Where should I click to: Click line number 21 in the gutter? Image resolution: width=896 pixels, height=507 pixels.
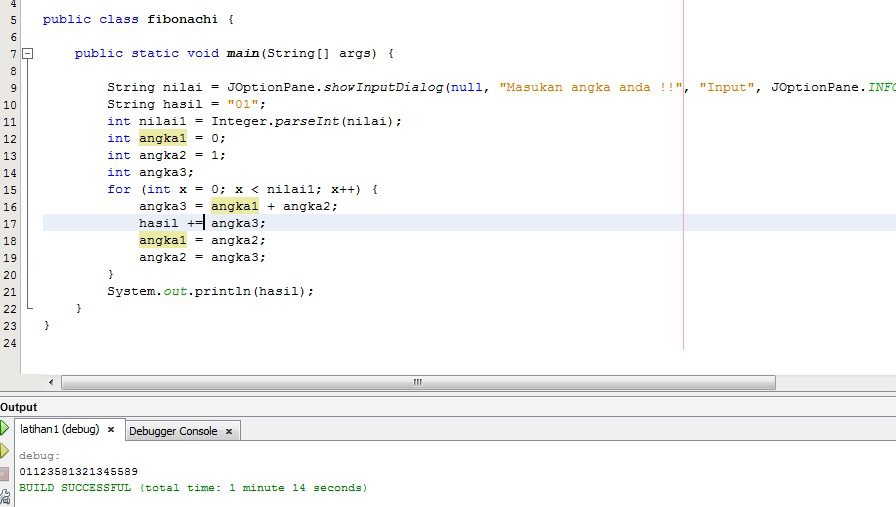pyautogui.click(x=10, y=292)
